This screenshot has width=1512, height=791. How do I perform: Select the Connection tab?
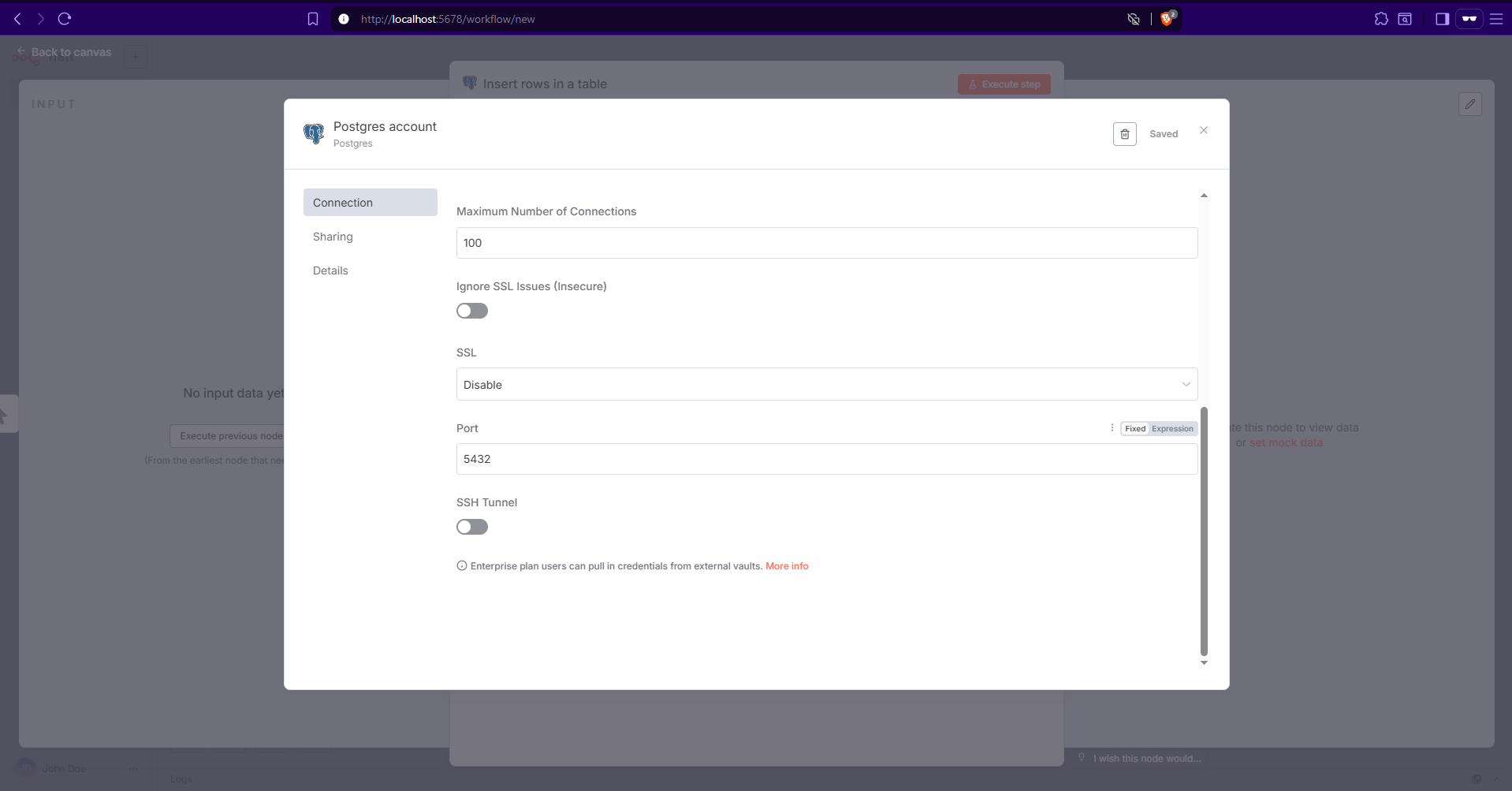coord(371,202)
